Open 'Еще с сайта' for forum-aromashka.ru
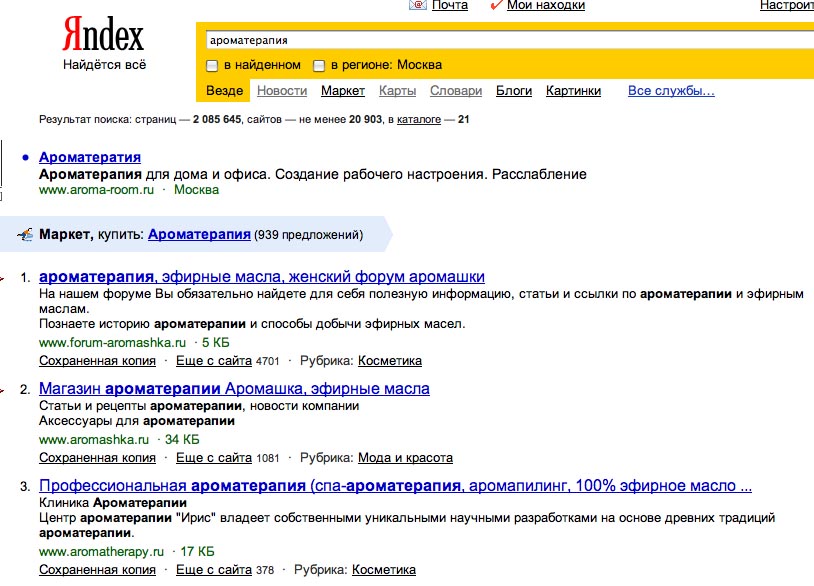Screen dimensions: 814x586 (214, 361)
